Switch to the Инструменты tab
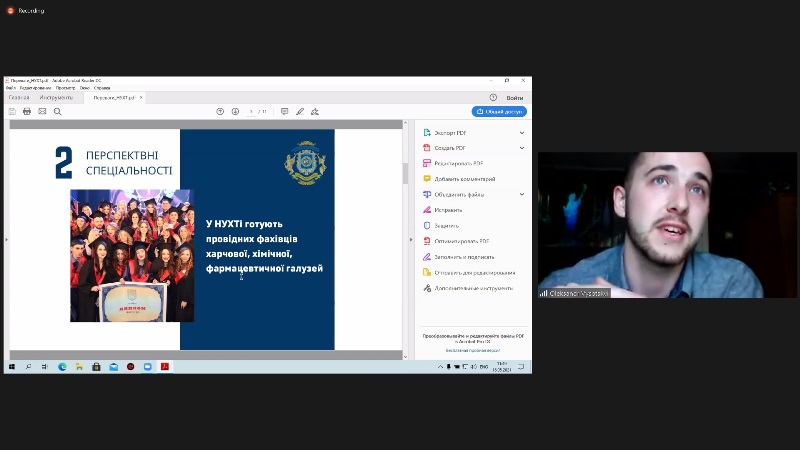 [56, 97]
